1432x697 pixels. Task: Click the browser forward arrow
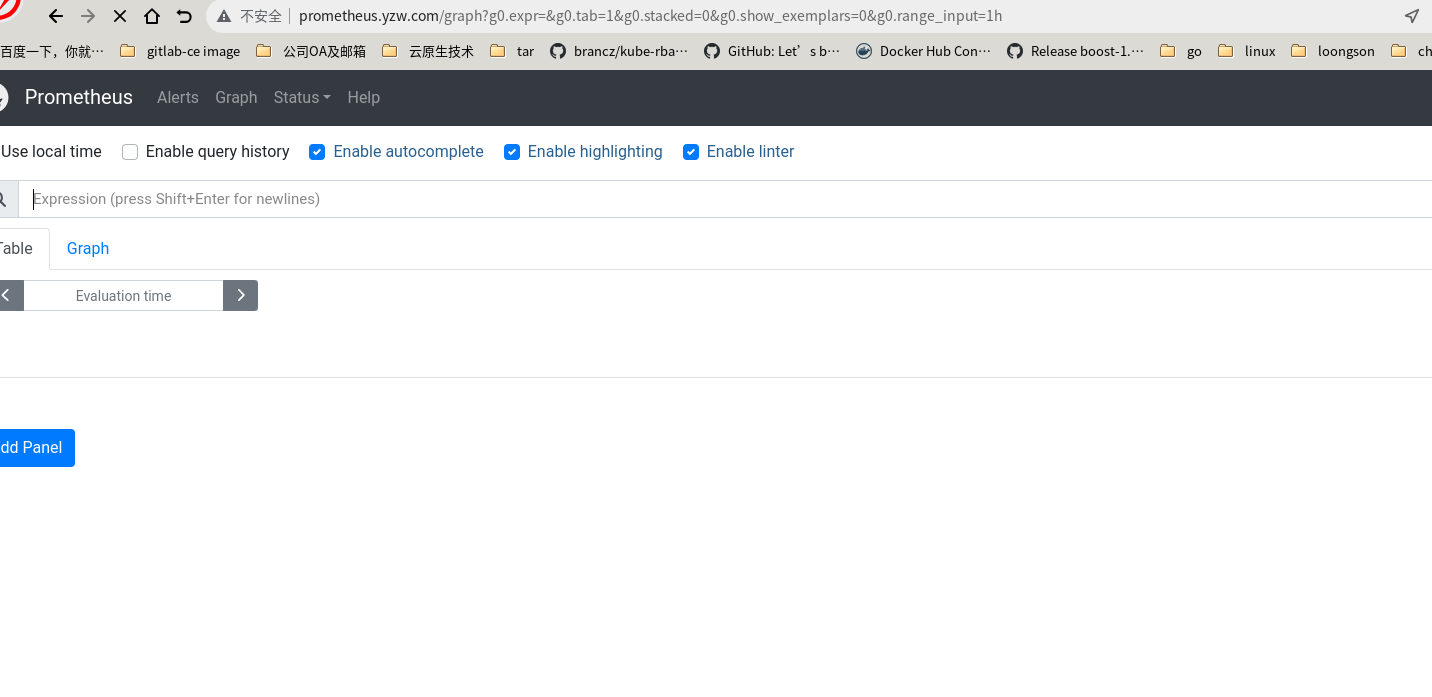pyautogui.click(x=88, y=16)
